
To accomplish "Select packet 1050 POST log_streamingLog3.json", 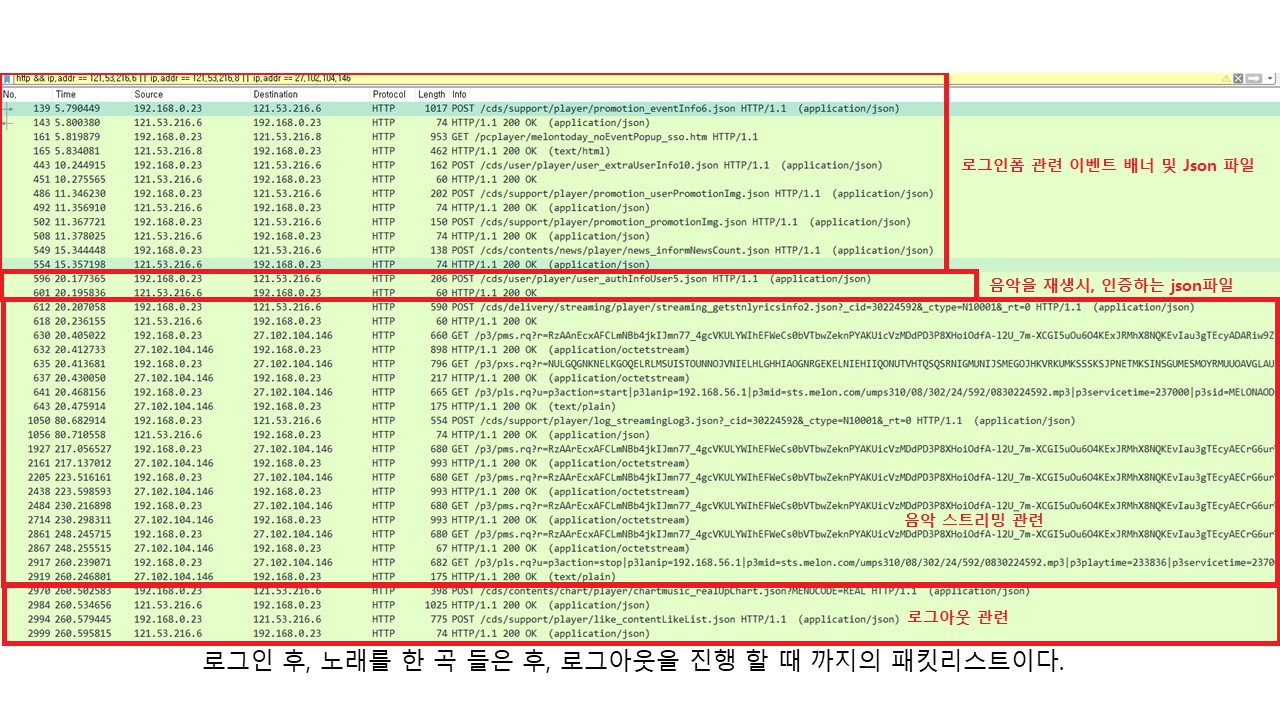I will 640,421.
